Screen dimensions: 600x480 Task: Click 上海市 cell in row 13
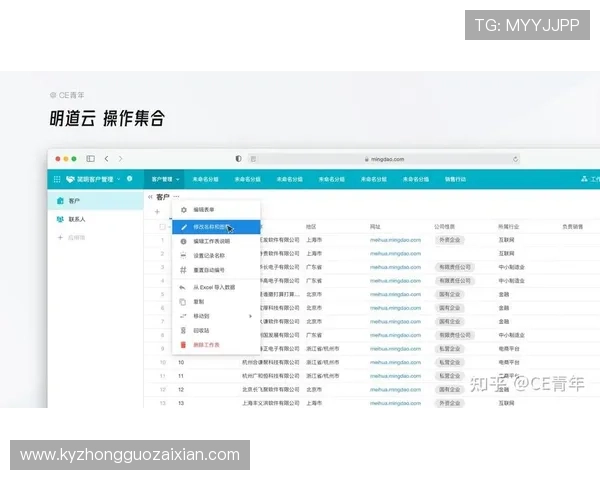click(314, 403)
